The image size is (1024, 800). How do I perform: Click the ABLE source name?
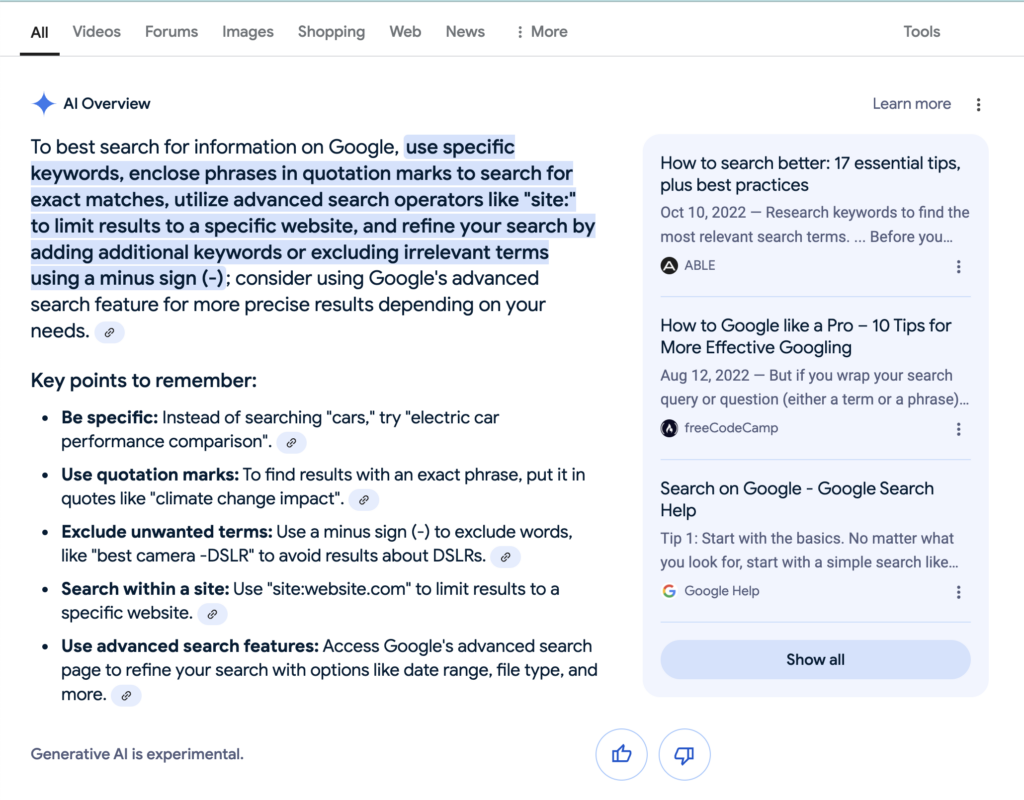(699, 266)
